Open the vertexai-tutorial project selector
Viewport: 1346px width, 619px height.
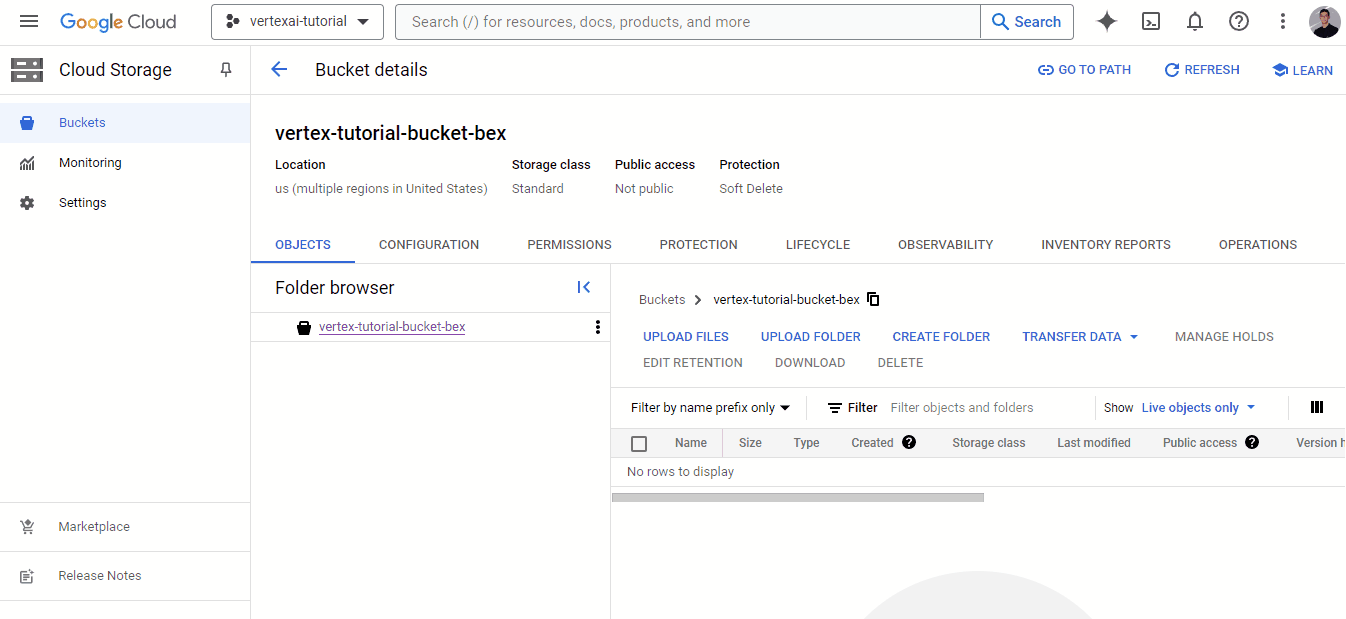click(x=297, y=22)
